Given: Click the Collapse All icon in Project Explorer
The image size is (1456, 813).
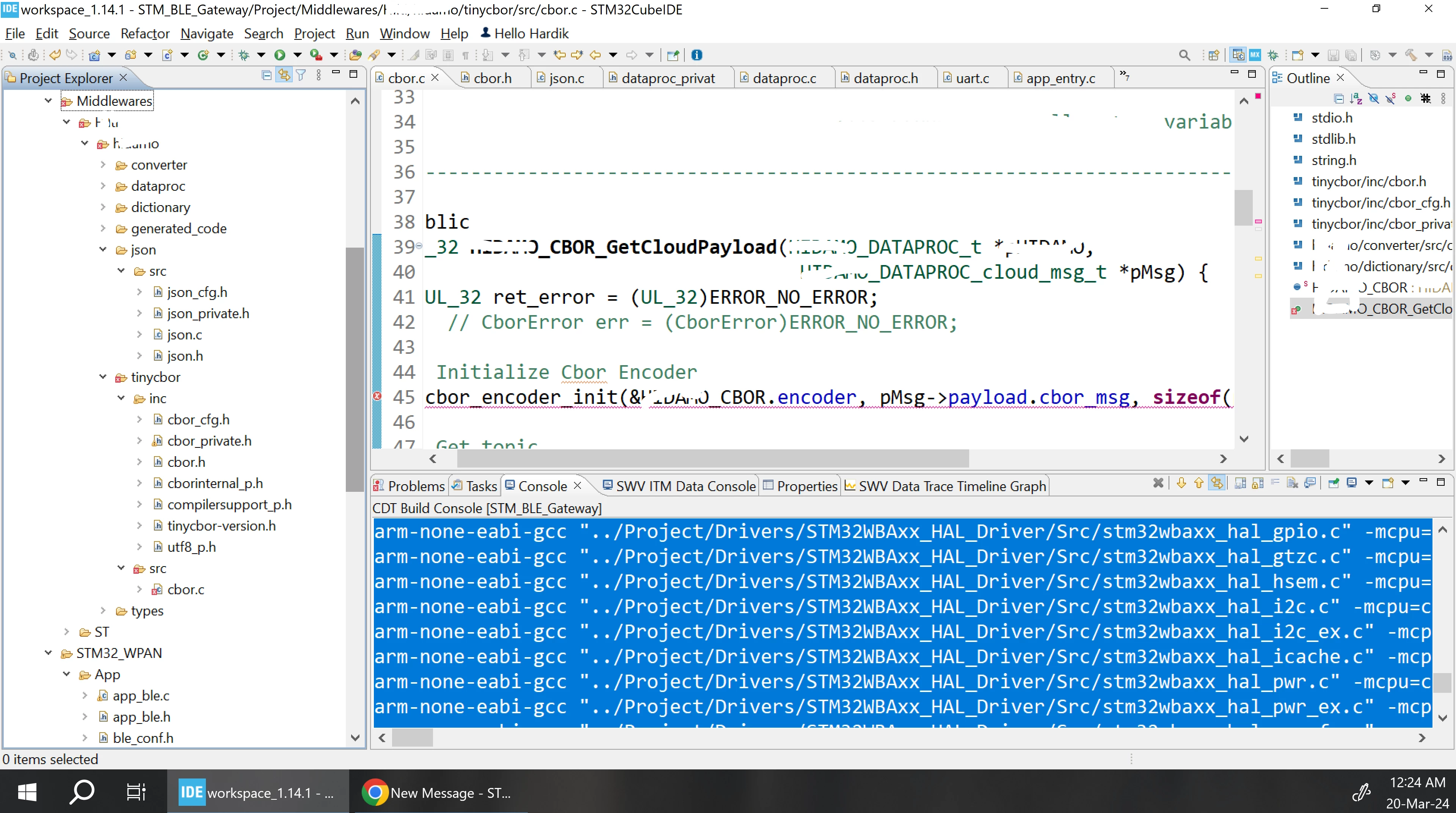Looking at the screenshot, I should pyautogui.click(x=267, y=75).
